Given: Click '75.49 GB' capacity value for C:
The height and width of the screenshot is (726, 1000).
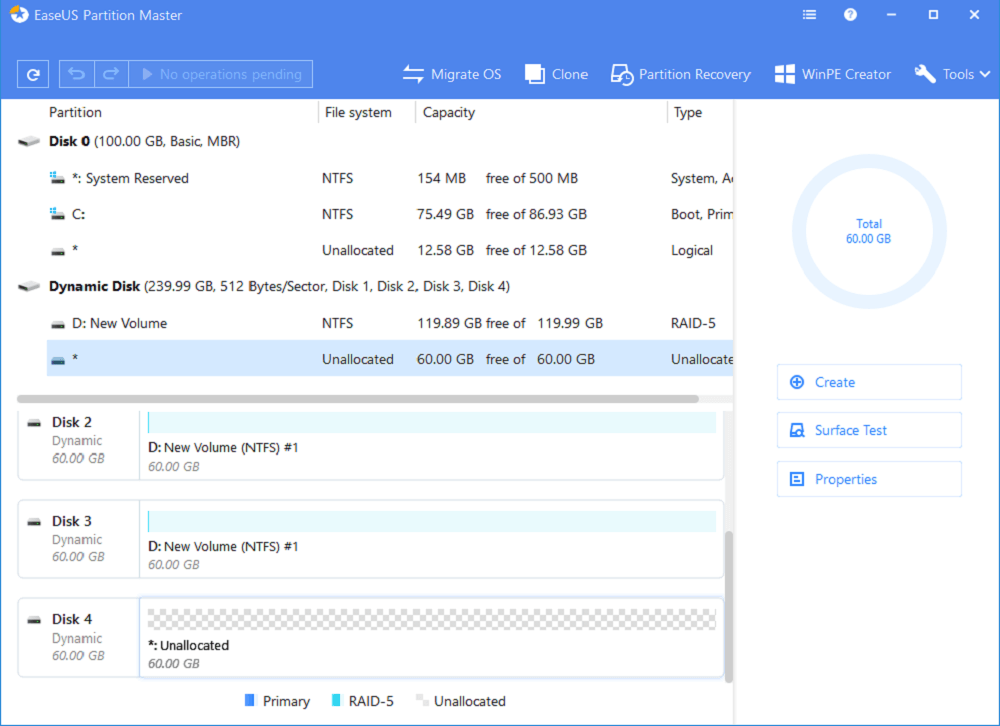Looking at the screenshot, I should tap(445, 214).
